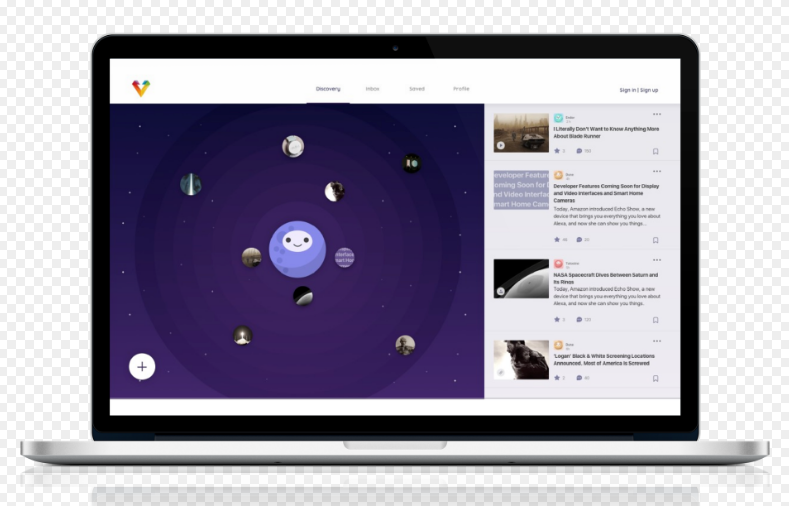Open the rocket launch planet bubble
This screenshot has height=506, width=789.
pos(243,335)
